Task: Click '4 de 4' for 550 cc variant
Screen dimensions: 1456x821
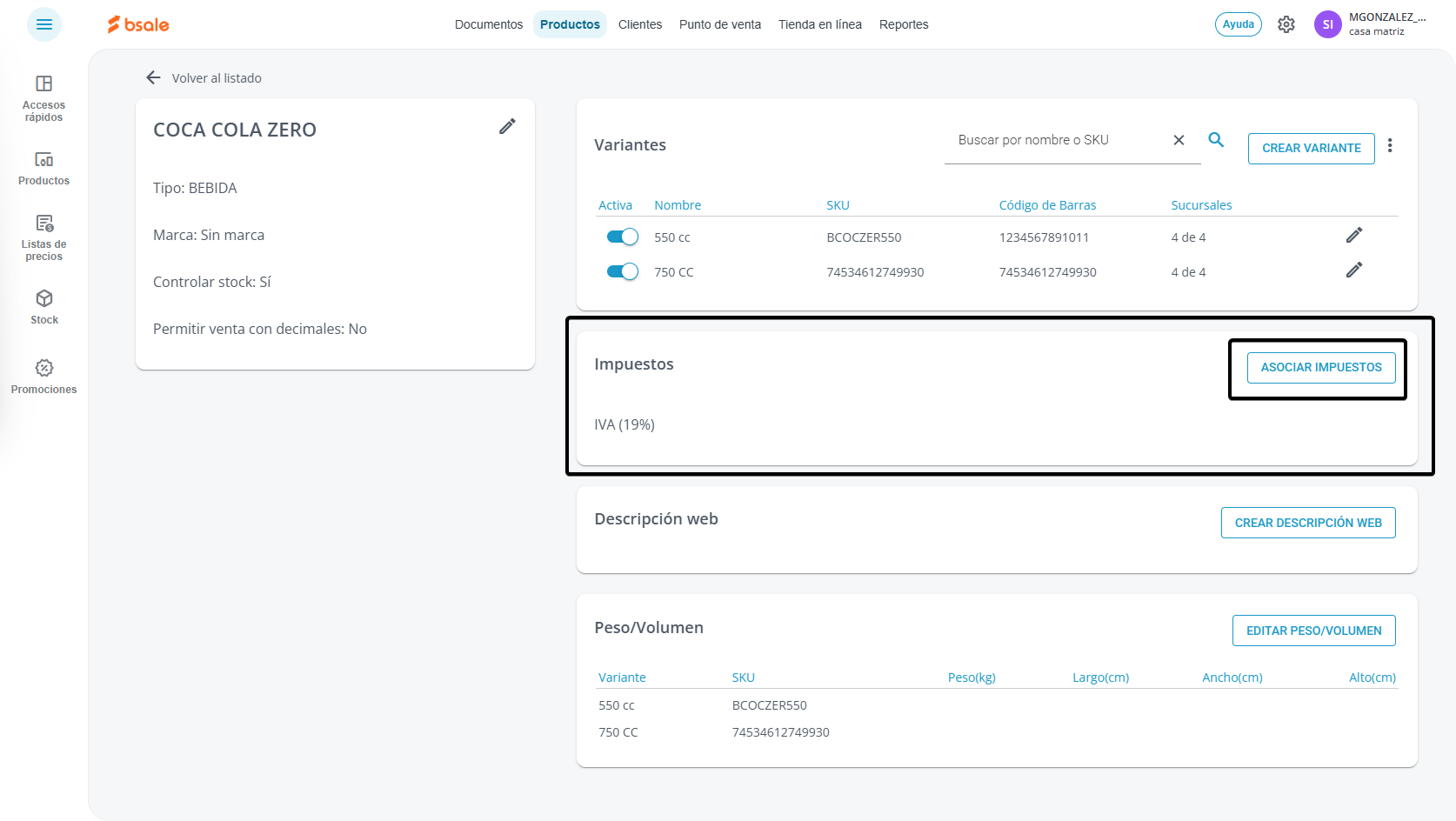Action: 1188,237
